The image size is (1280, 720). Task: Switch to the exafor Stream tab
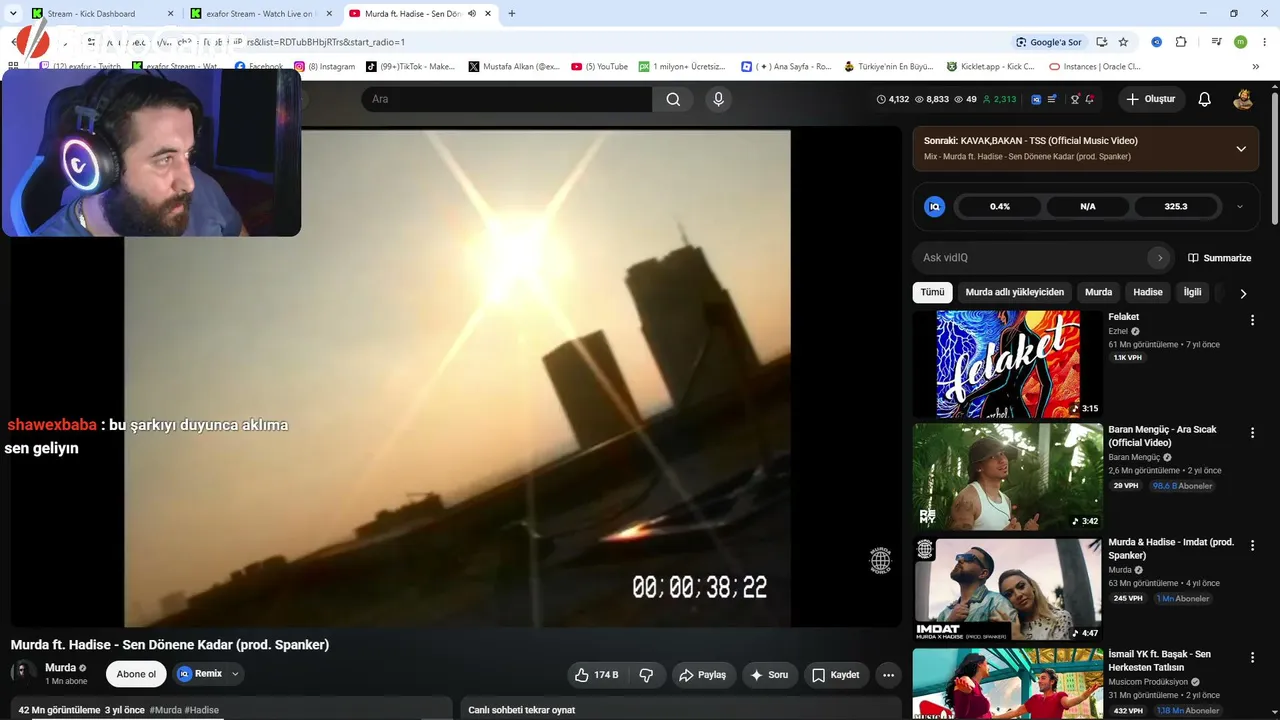point(259,14)
